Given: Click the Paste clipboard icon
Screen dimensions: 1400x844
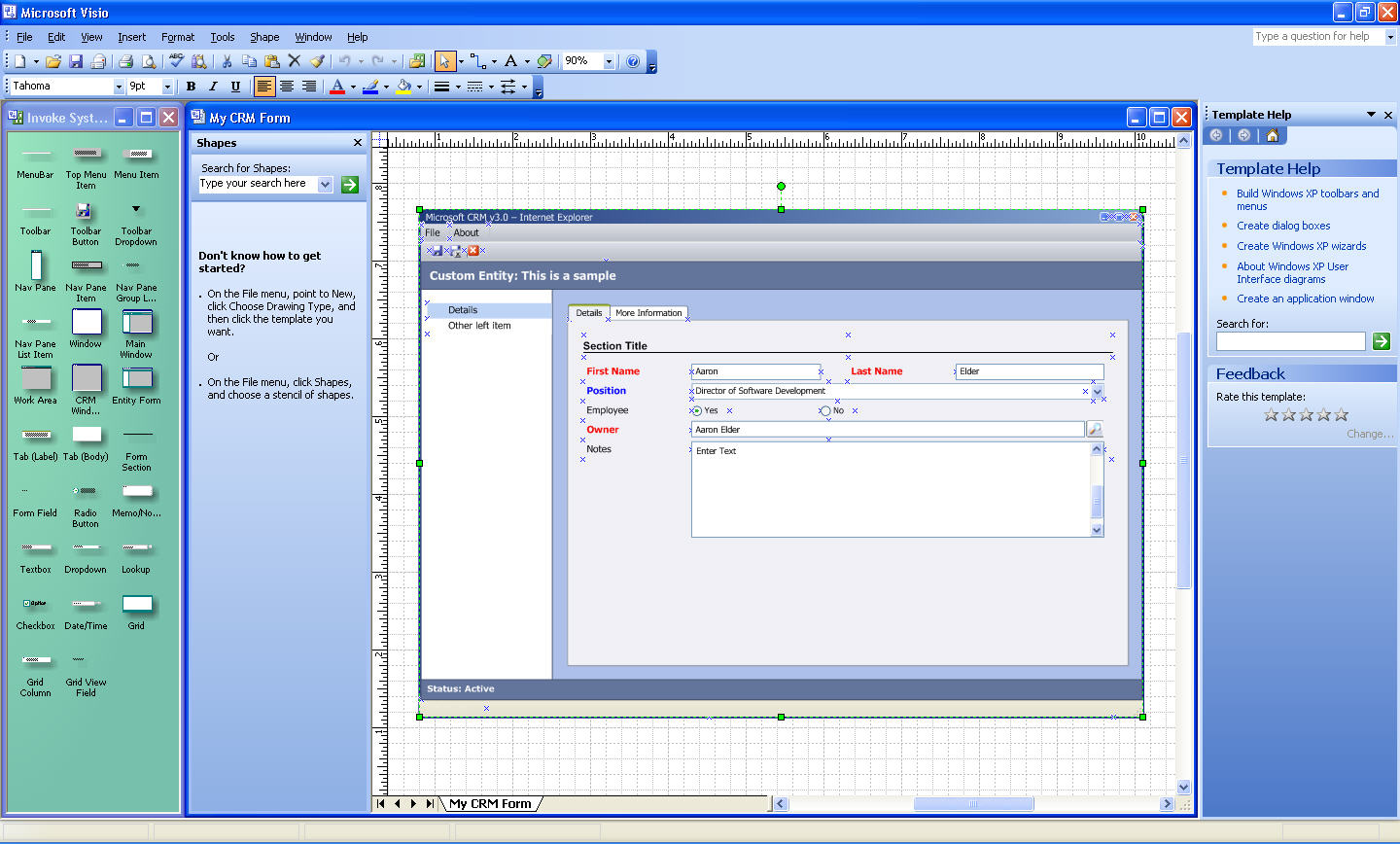Looking at the screenshot, I should [x=272, y=61].
